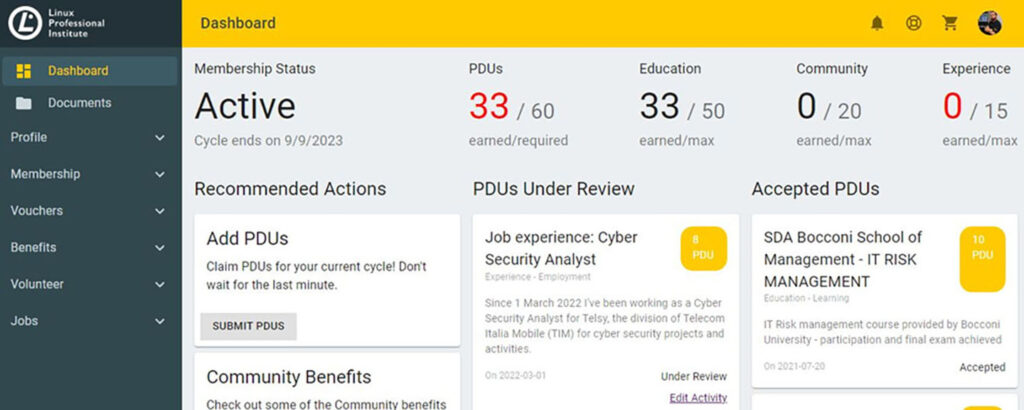Click the 8 PDU yellow badge

pos(703,248)
